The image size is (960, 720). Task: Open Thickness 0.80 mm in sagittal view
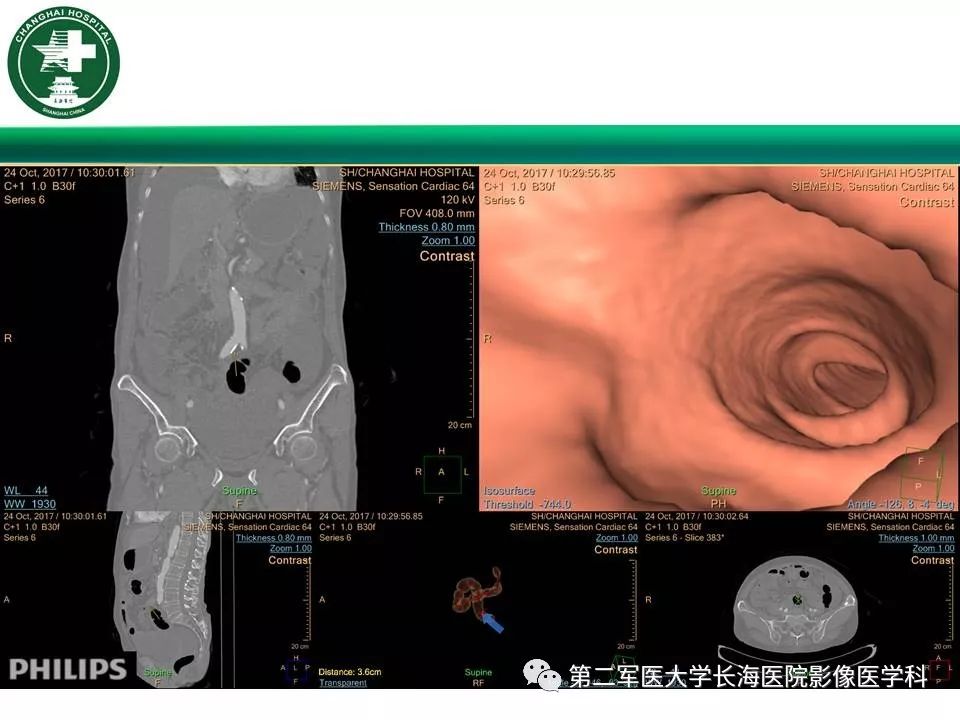coord(274,538)
